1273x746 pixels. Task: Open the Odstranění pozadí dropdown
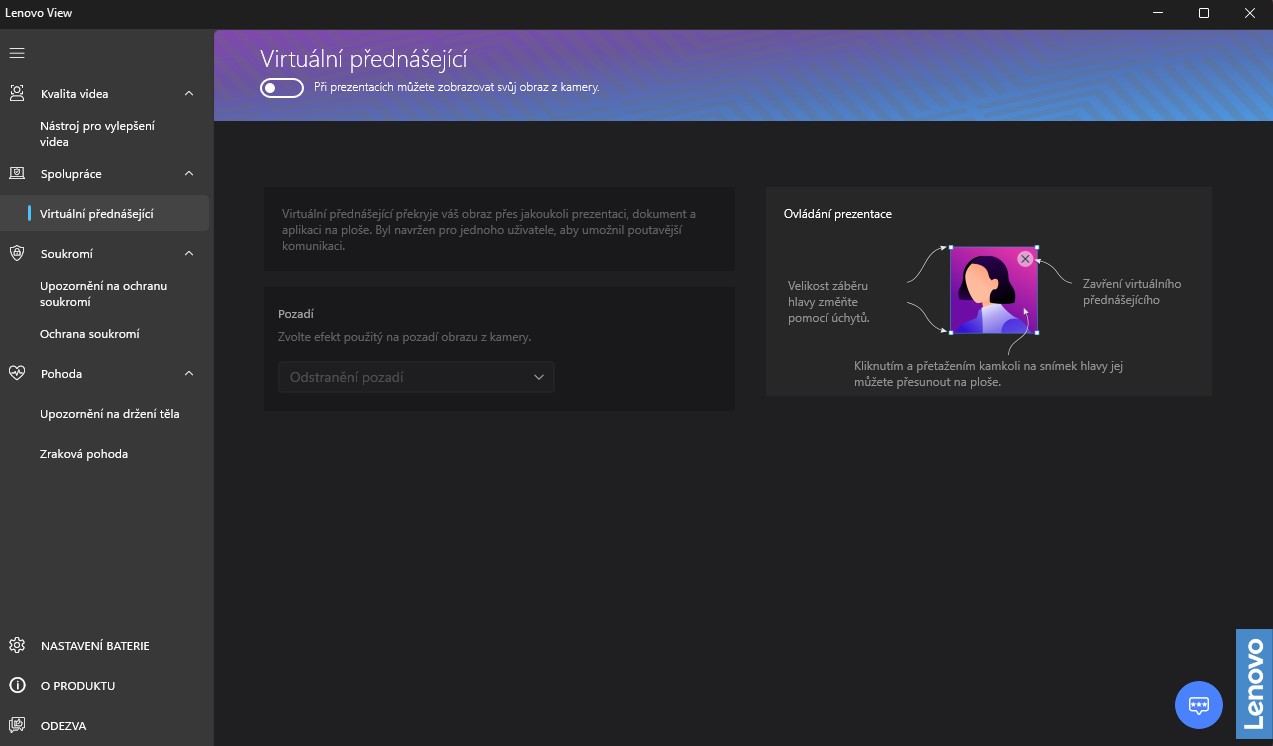click(416, 377)
